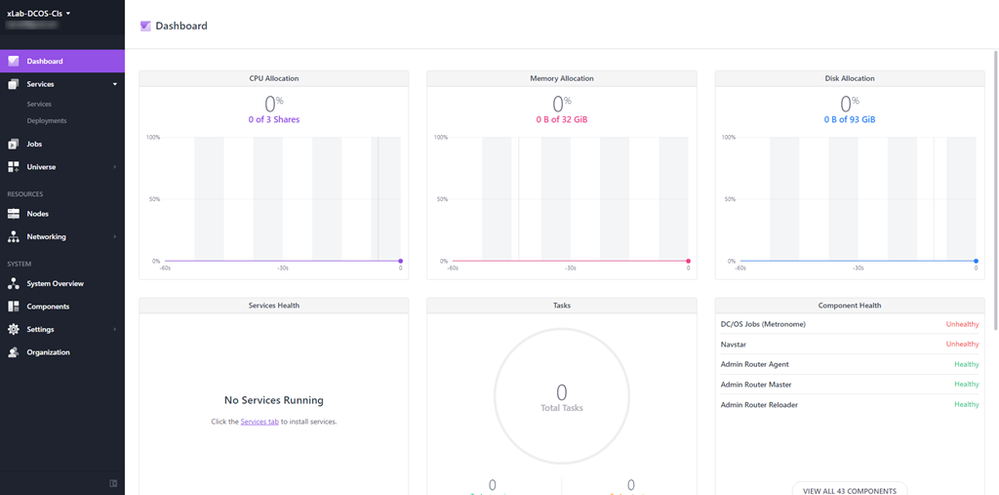
Task: Click the Settings menu label
Action: 40,329
